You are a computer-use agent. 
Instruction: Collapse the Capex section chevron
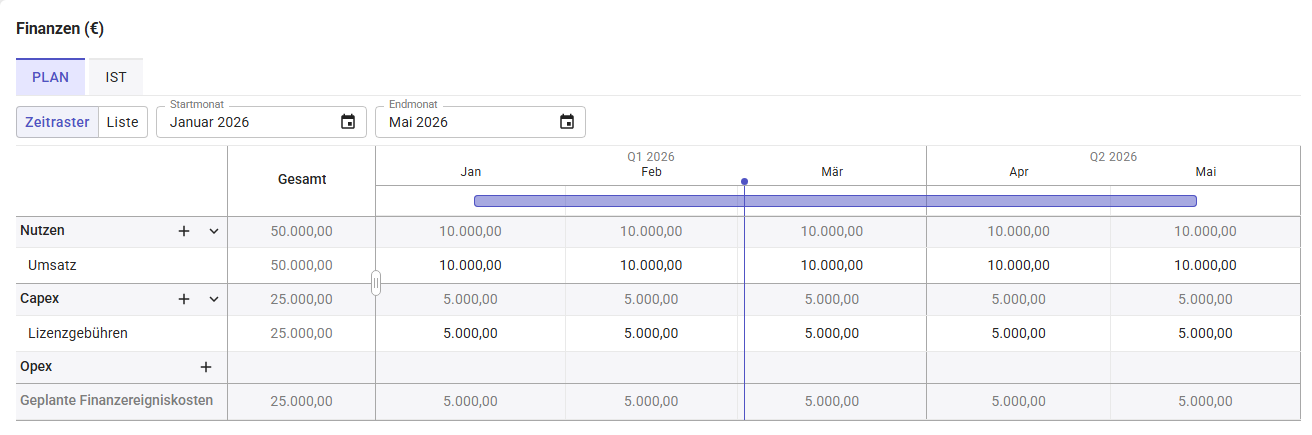point(213,299)
